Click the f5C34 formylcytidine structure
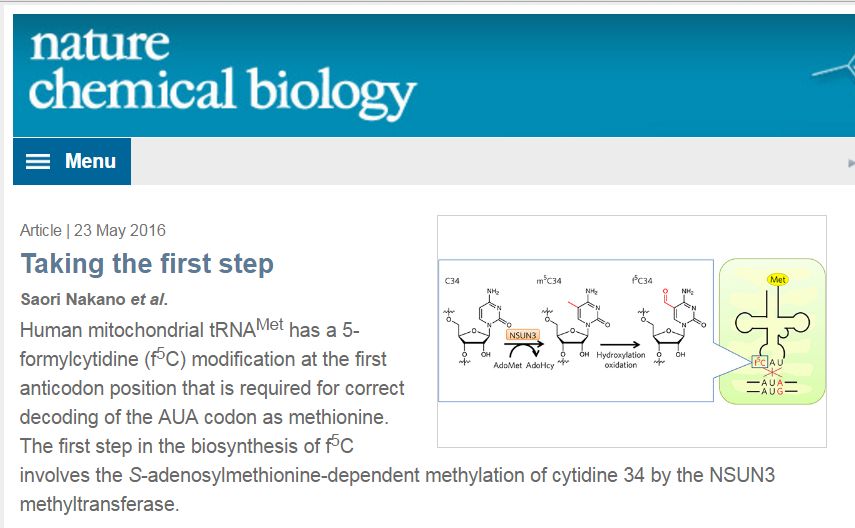 coord(672,326)
